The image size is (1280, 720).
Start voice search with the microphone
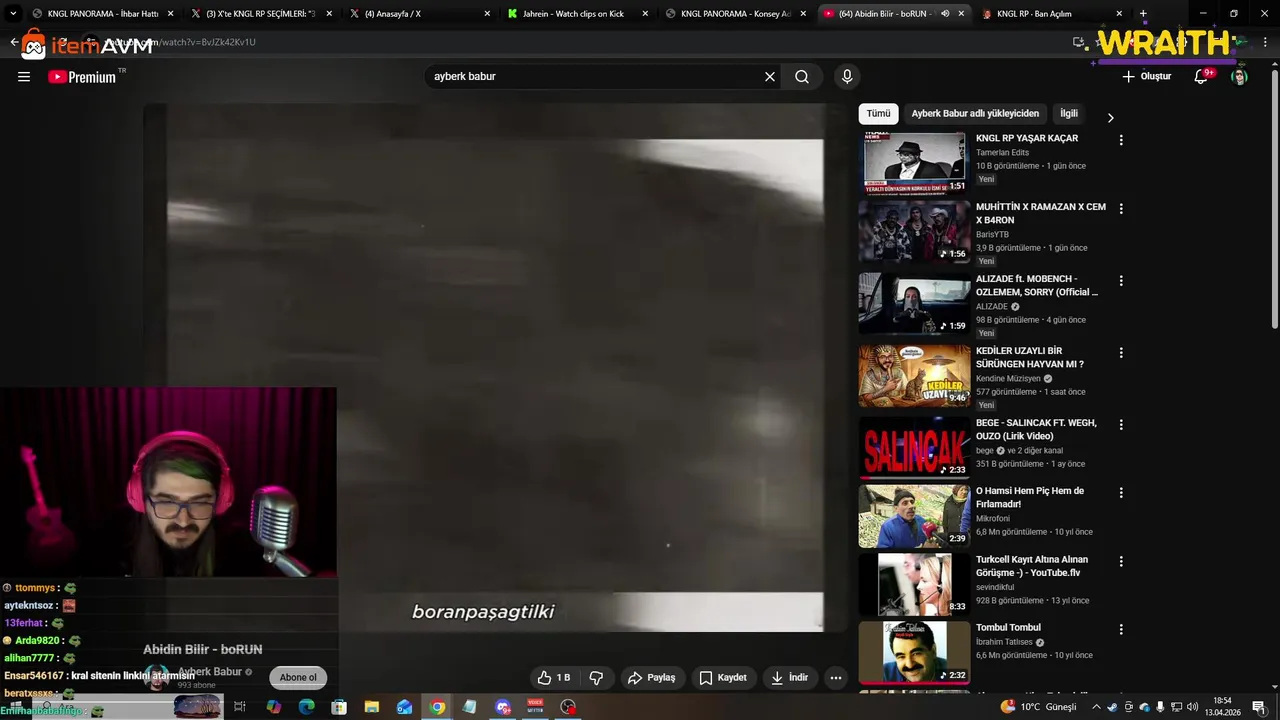coord(847,77)
